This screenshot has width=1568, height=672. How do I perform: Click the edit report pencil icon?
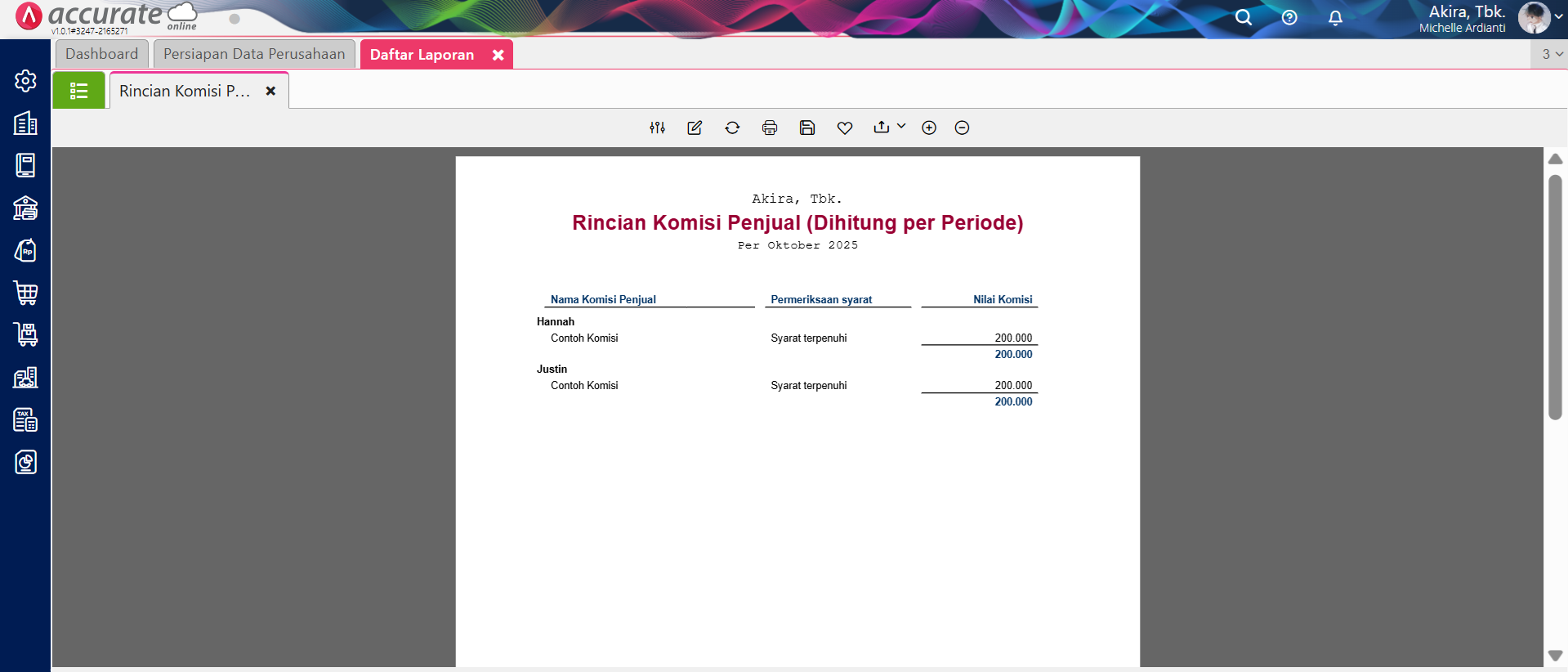[x=695, y=128]
